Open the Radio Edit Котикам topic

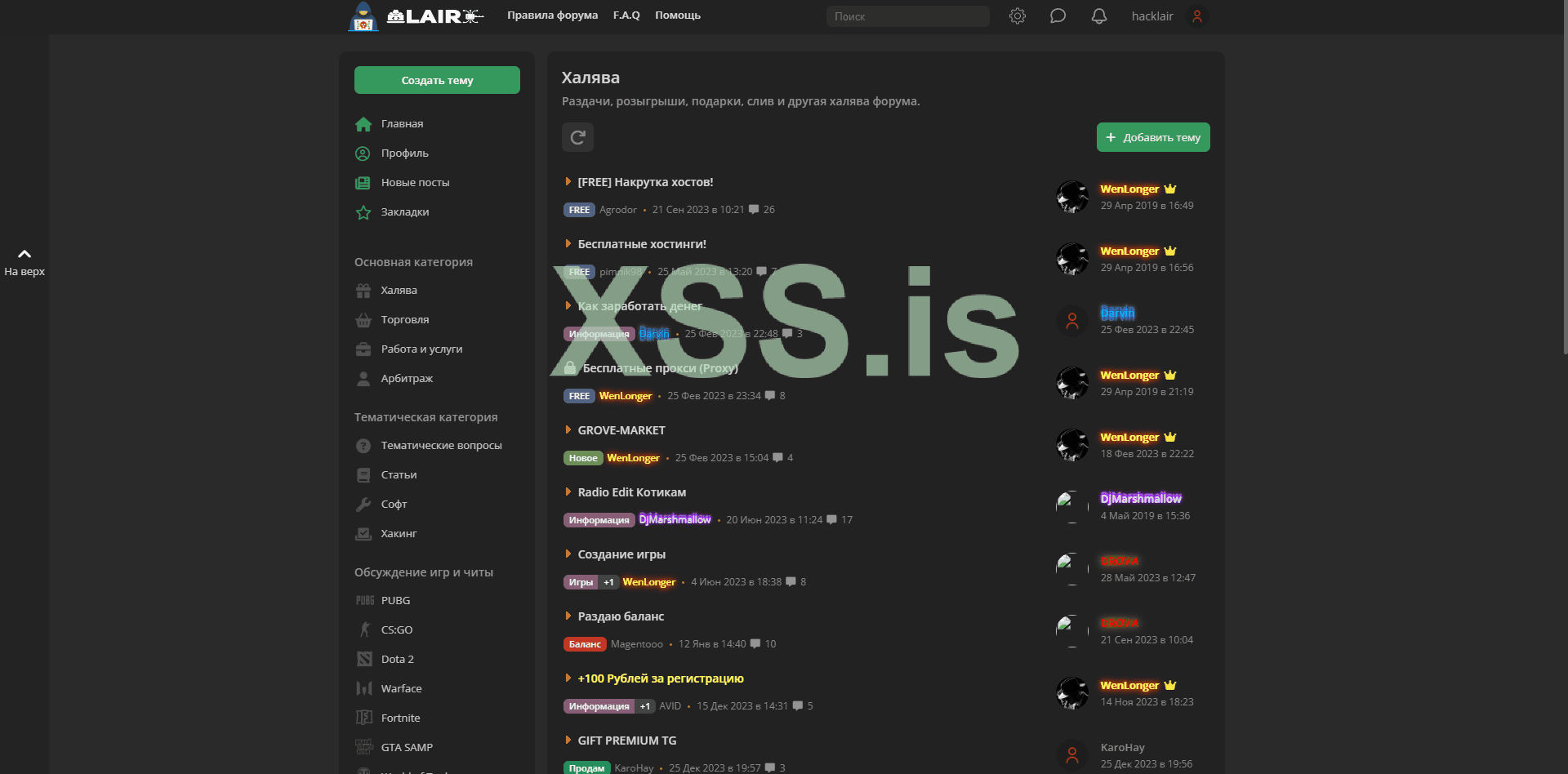[632, 492]
